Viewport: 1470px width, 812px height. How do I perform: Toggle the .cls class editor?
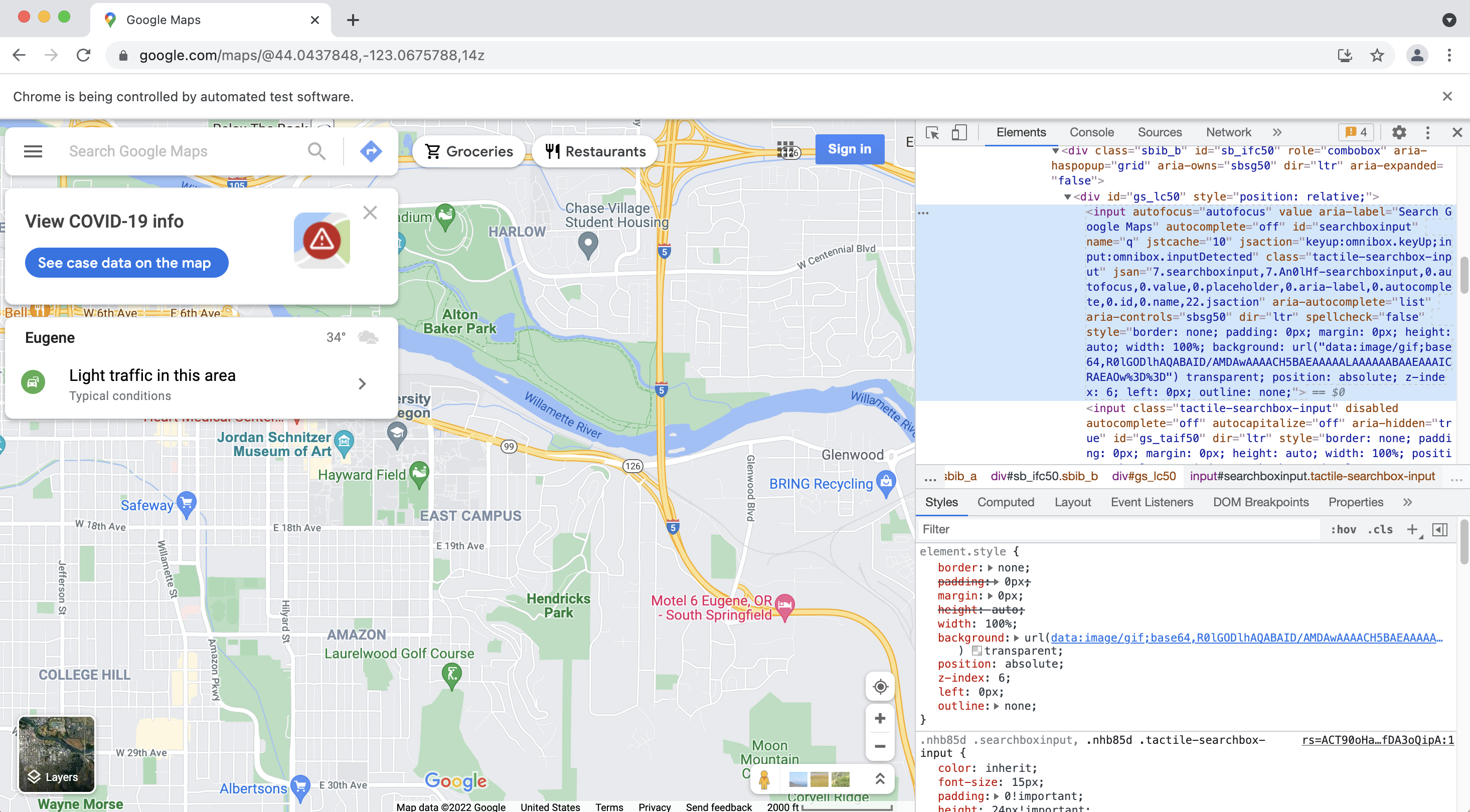tap(1380, 529)
